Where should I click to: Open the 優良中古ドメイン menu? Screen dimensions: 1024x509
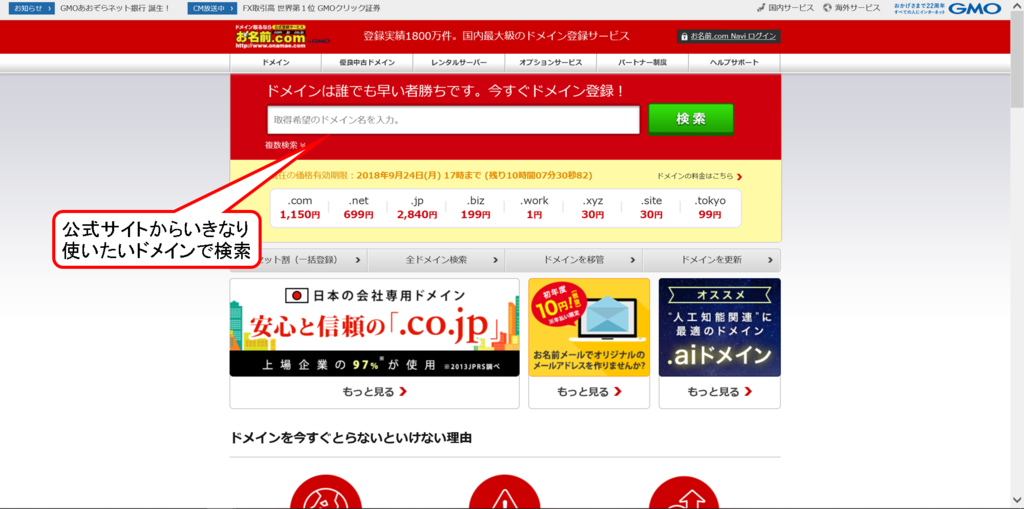pyautogui.click(x=367, y=63)
